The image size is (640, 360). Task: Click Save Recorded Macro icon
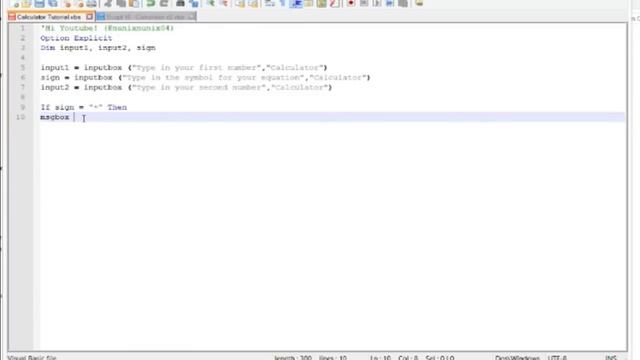tap(403, 3)
